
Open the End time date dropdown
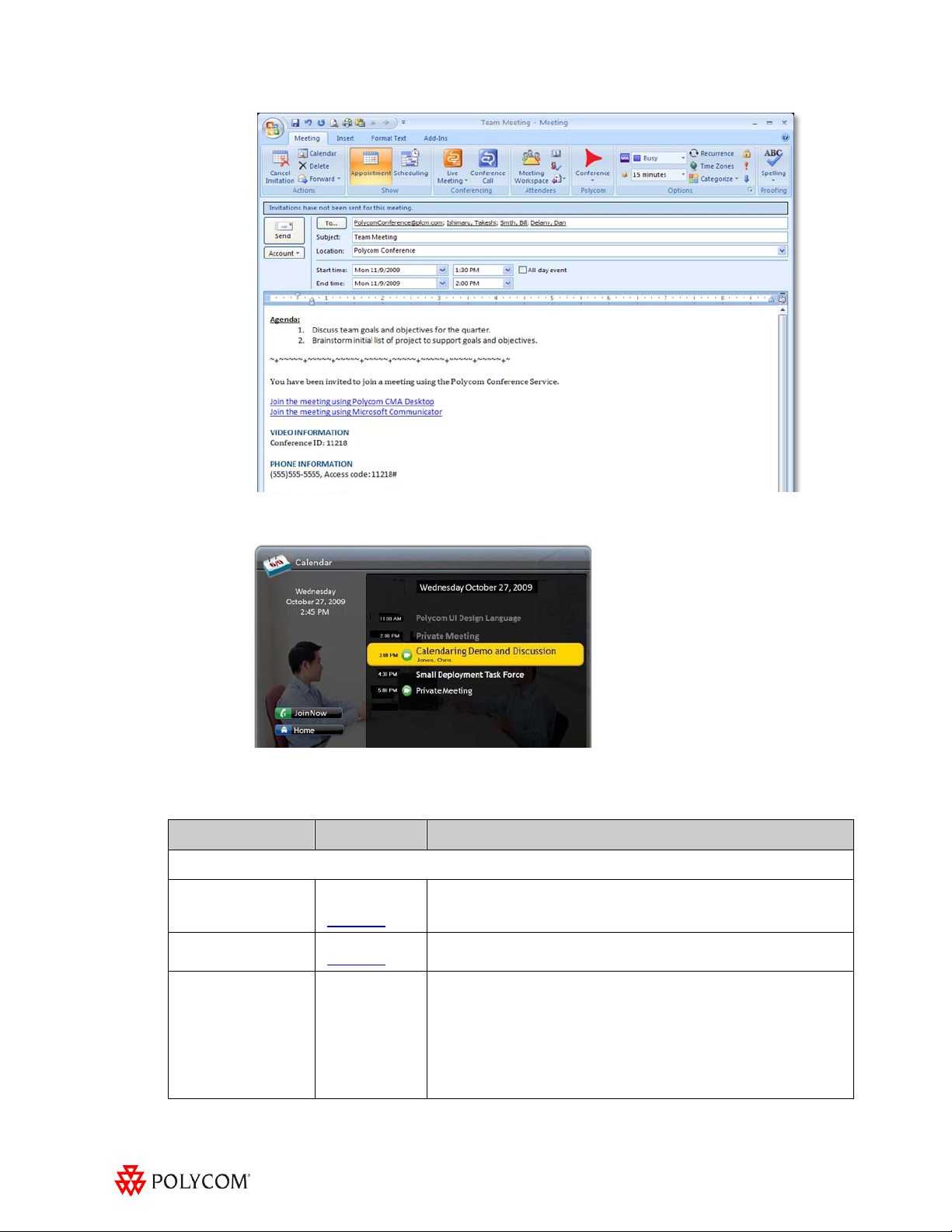tap(442, 283)
